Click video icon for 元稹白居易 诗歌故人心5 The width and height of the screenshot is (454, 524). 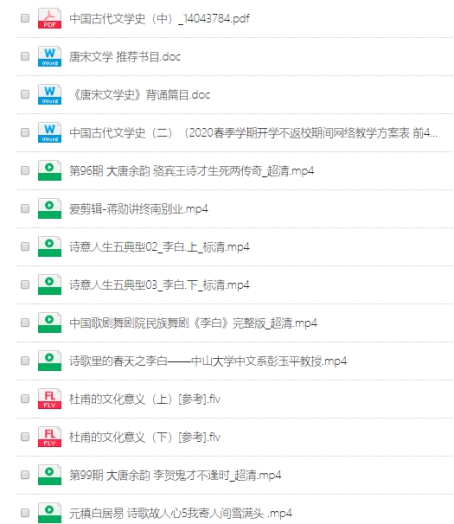pyautogui.click(x=49, y=513)
